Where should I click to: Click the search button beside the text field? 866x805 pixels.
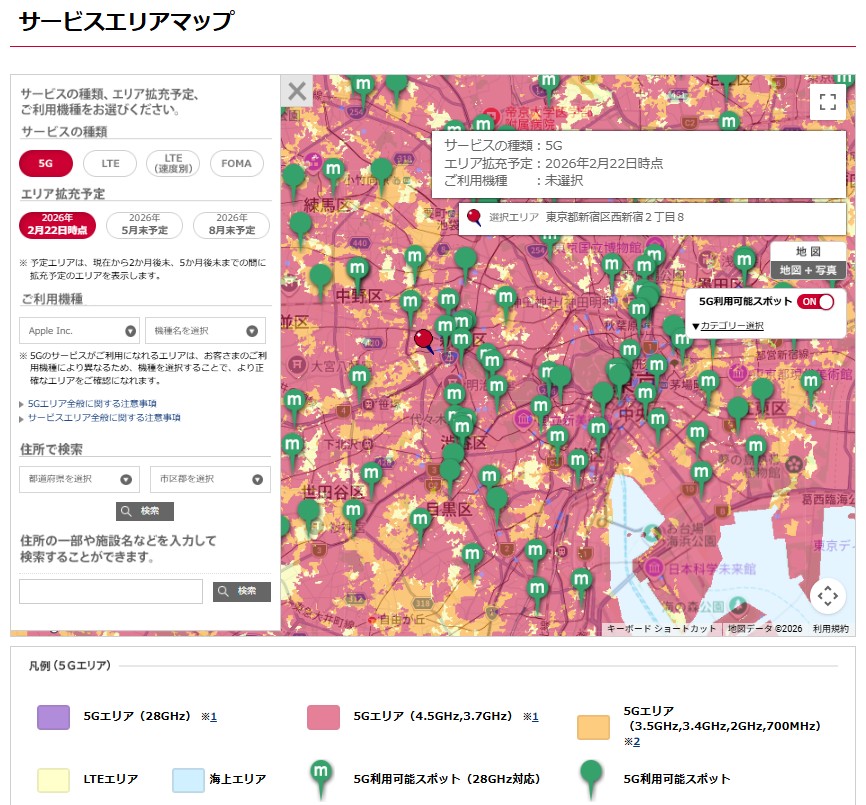(x=241, y=591)
